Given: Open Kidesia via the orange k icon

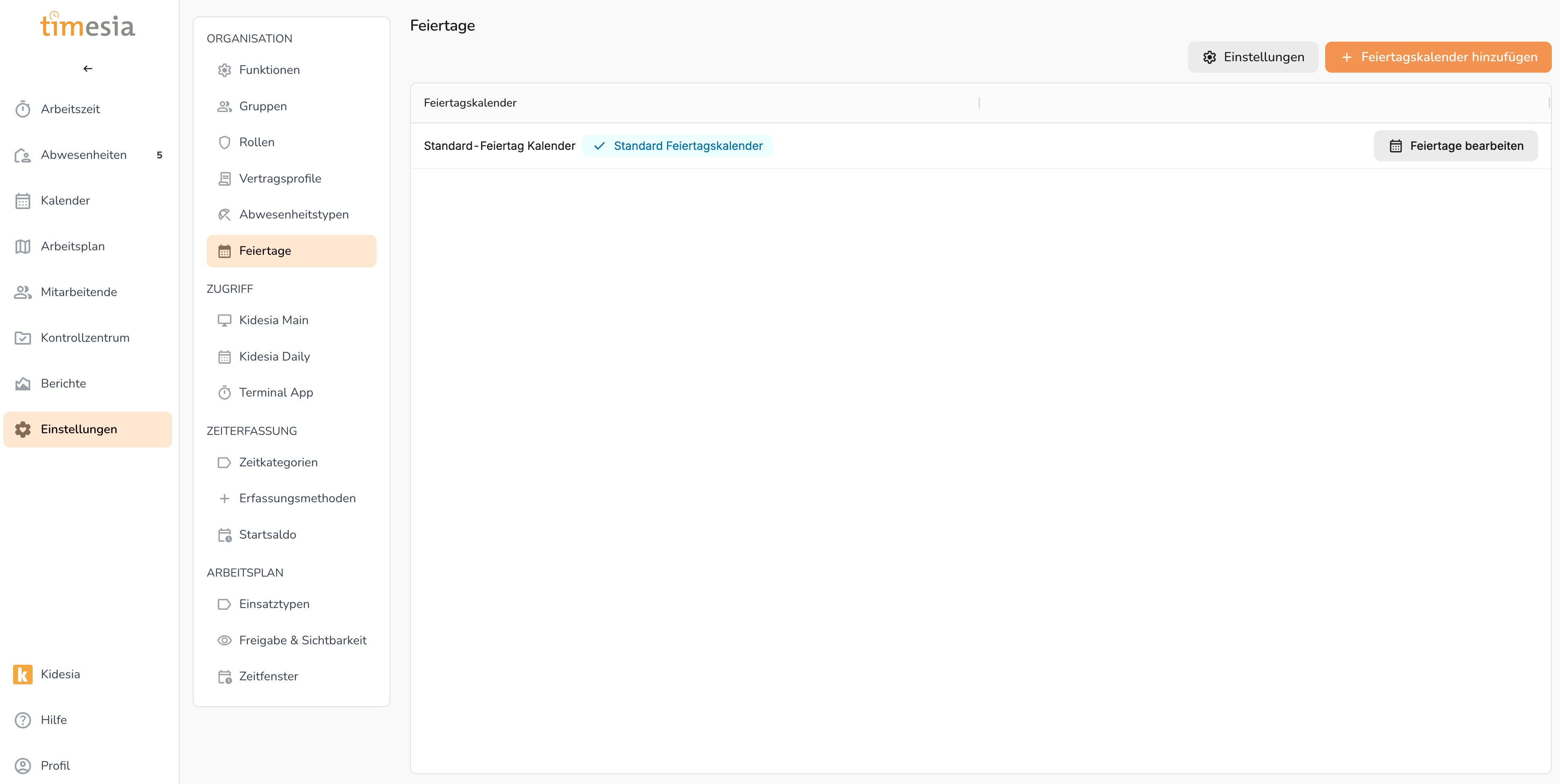Looking at the screenshot, I should tap(23, 674).
